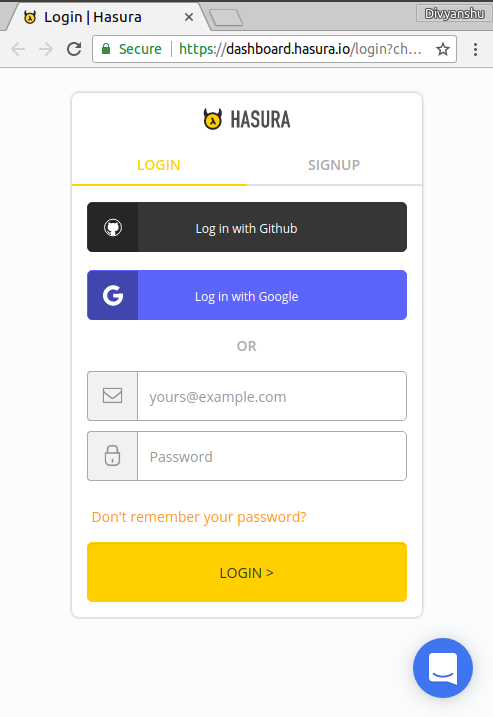
Task: Click the Divyanshu profile button
Action: click(454, 13)
